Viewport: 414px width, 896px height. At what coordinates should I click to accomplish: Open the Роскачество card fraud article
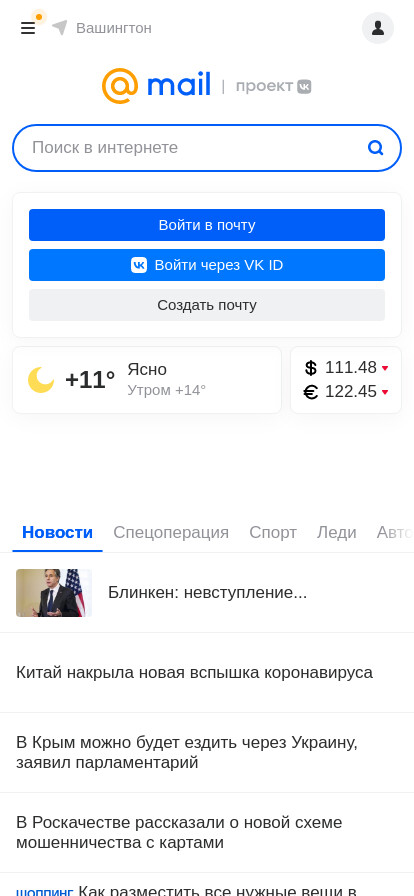tap(179, 833)
